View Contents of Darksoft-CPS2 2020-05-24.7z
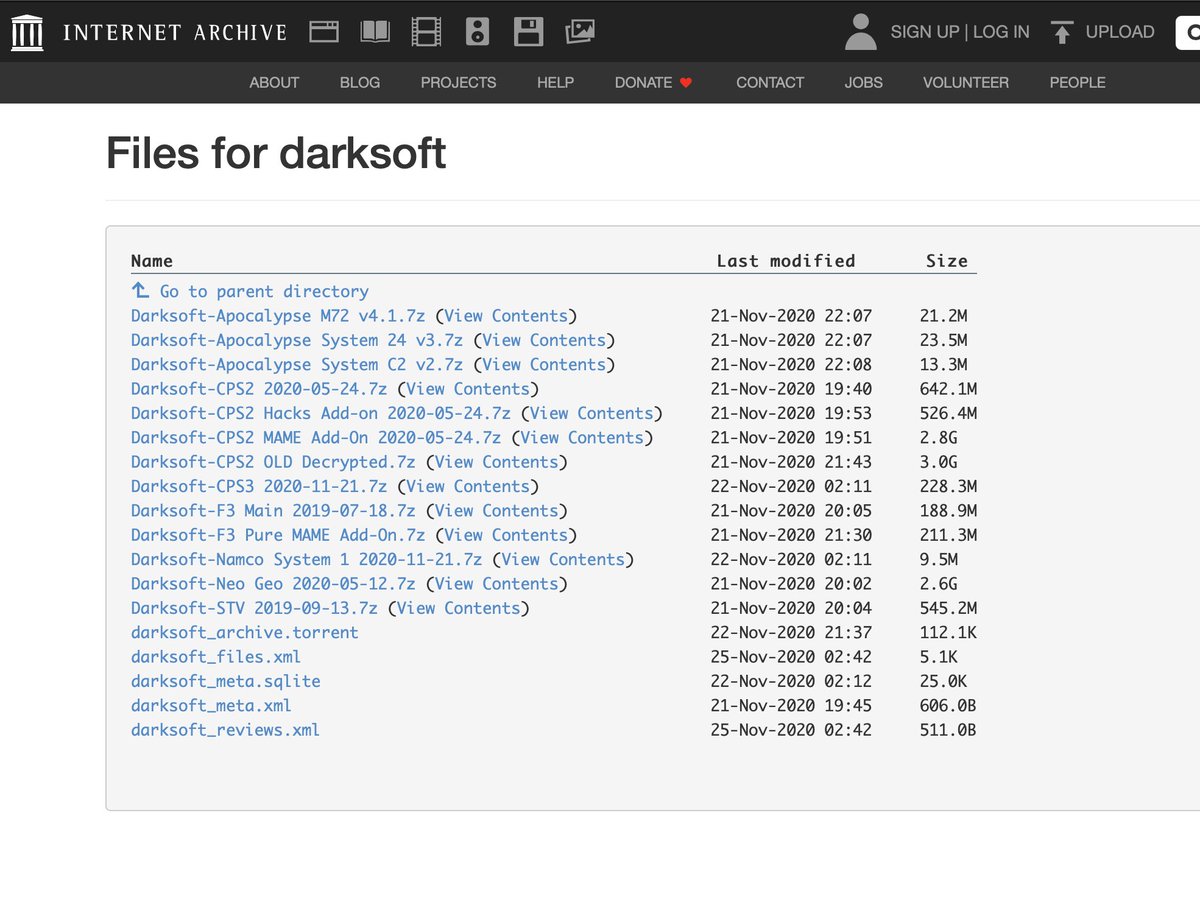1200x922 pixels. (x=468, y=389)
